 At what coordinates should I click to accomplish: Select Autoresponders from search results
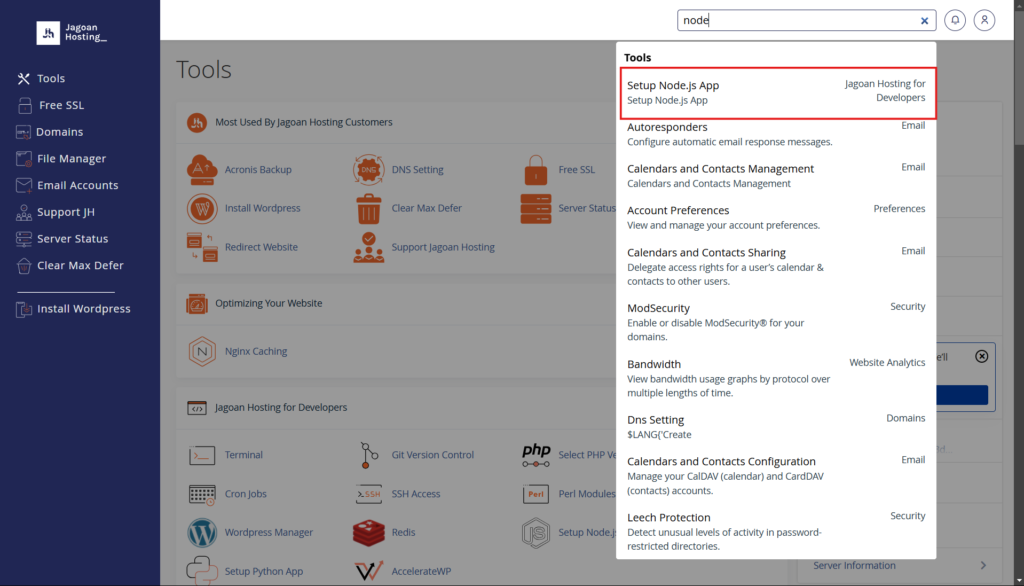[667, 128]
